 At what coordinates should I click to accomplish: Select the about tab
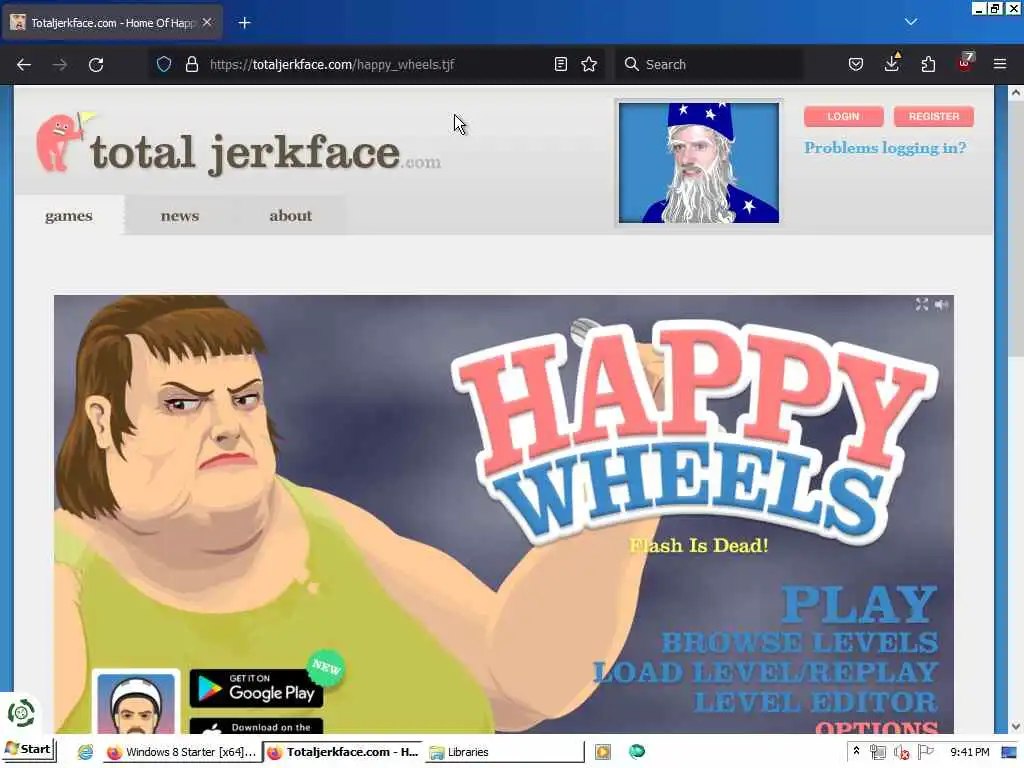tap(291, 216)
